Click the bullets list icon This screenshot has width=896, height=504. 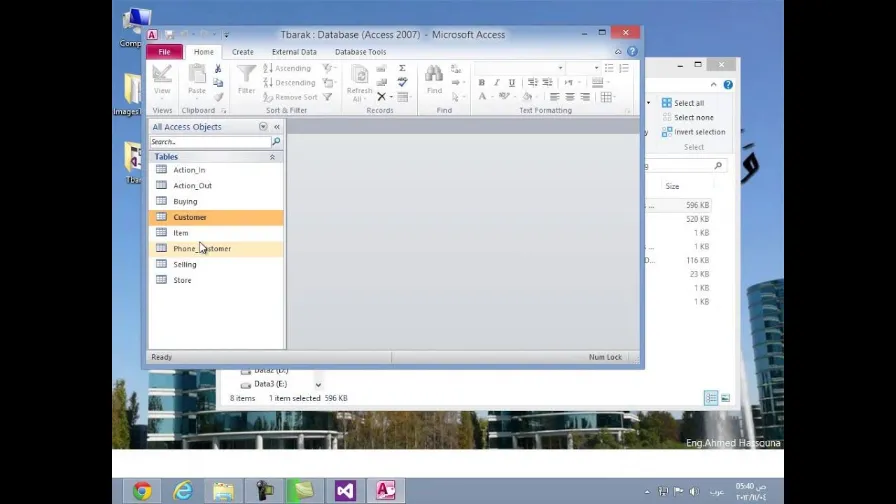click(x=609, y=68)
